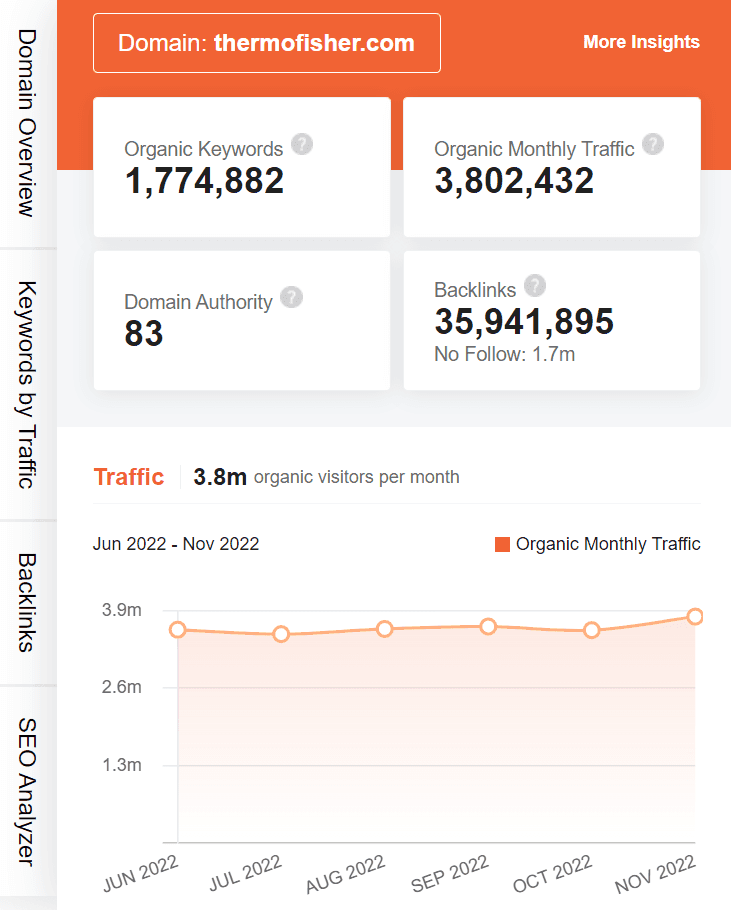Click the 3,802,432 monthly traffic value
731x910 pixels.
[514, 180]
